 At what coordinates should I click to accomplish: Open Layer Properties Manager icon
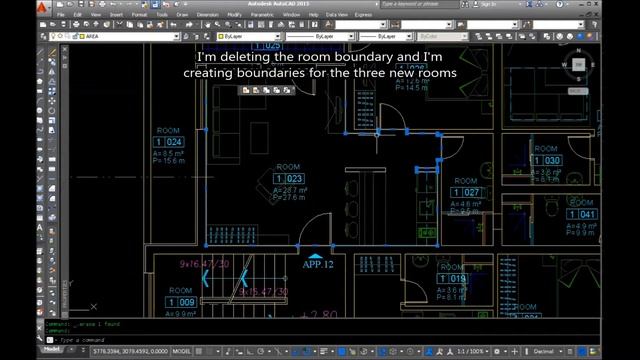click(x=43, y=36)
